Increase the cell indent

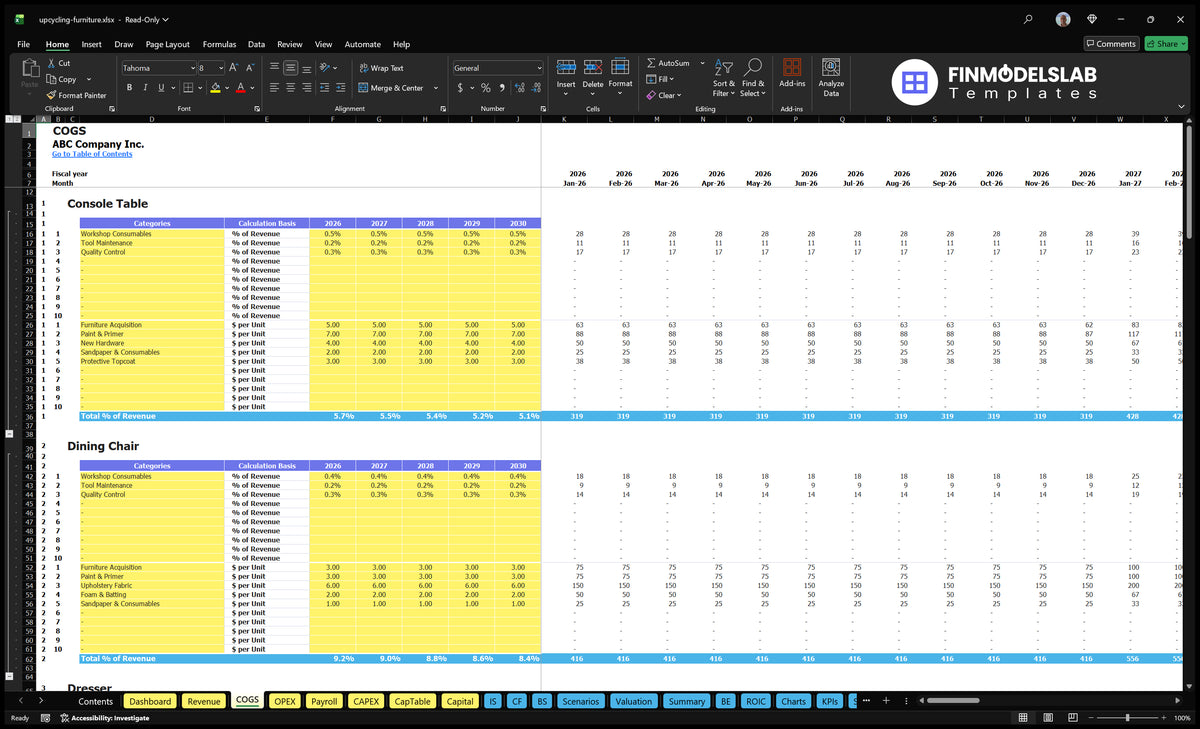pyautogui.click(x=343, y=88)
